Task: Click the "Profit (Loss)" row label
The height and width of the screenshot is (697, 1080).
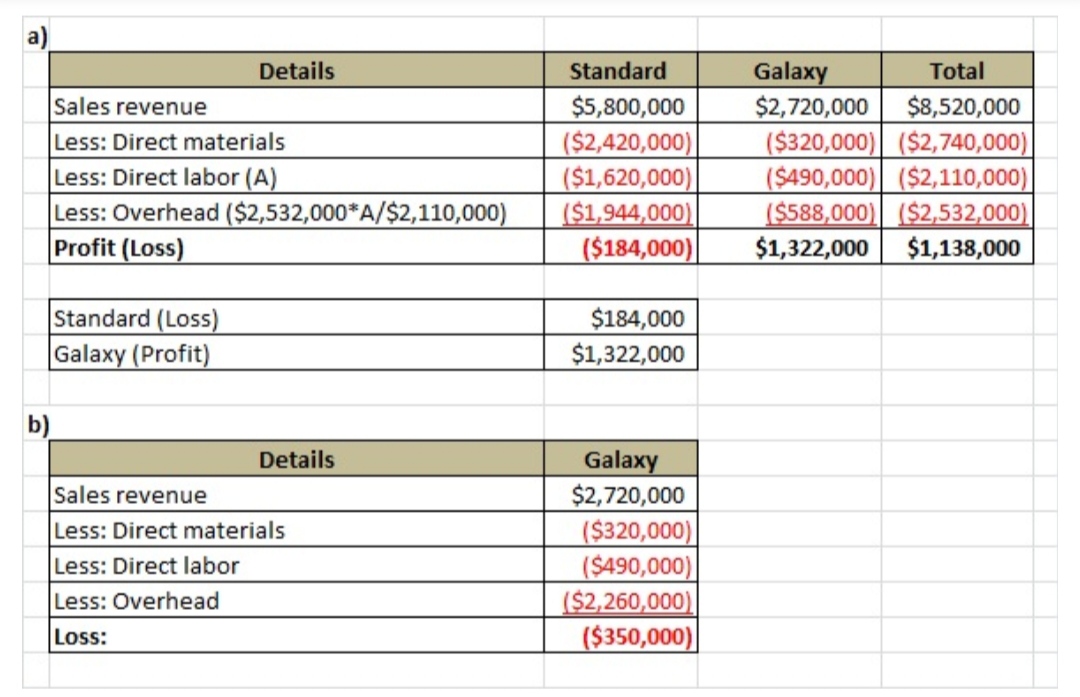Action: click(x=119, y=248)
